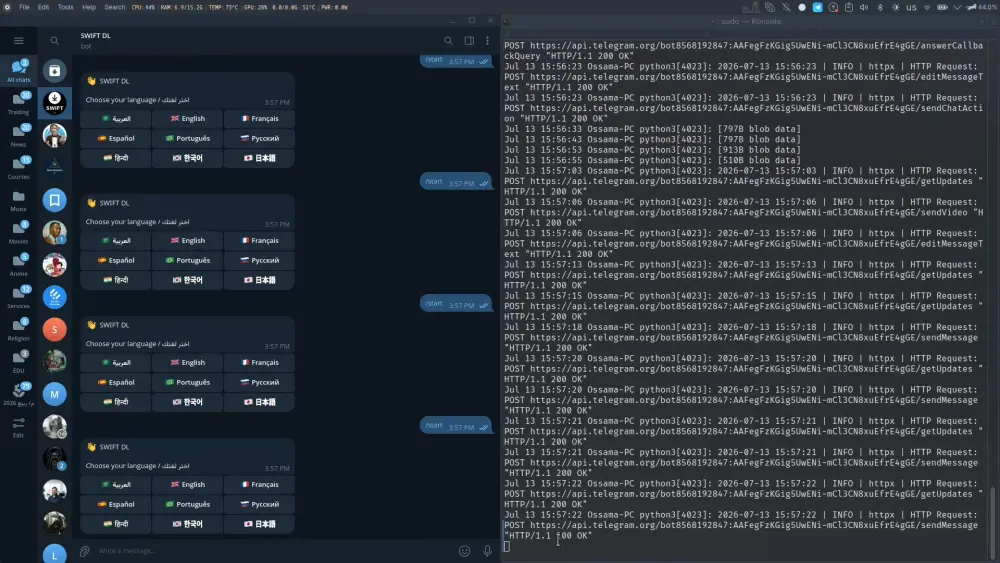Search within the SWIFT DL conversation

tap(448, 41)
